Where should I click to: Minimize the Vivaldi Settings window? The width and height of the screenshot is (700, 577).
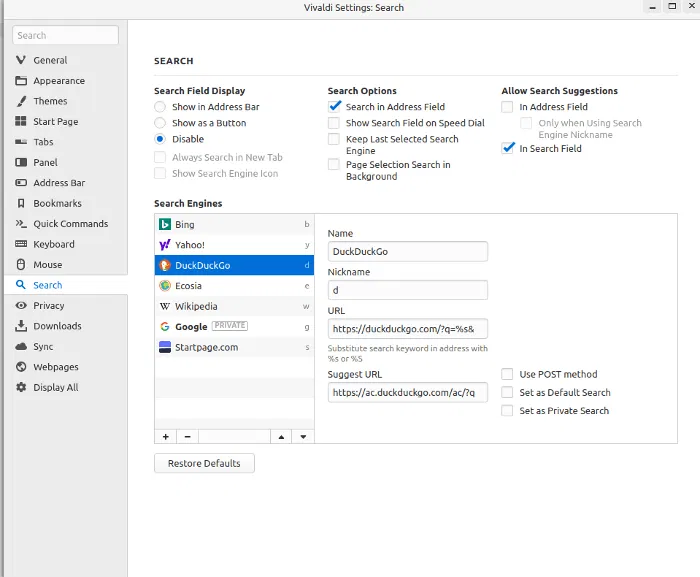pyautogui.click(x=652, y=7)
